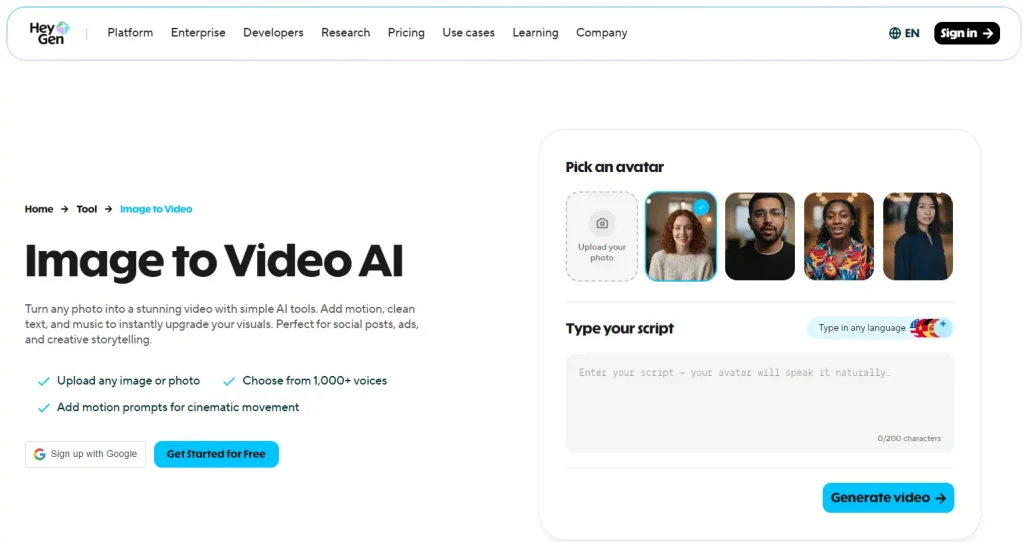Viewport: 1024px width, 542px height.
Task: Click Get Started for Free button
Action: point(216,454)
